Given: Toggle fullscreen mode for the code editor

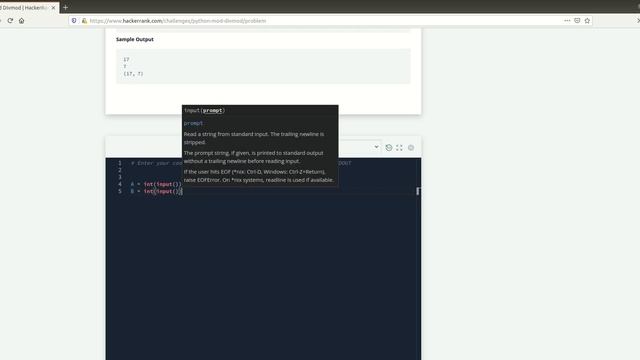Looking at the screenshot, I should pos(399,147).
